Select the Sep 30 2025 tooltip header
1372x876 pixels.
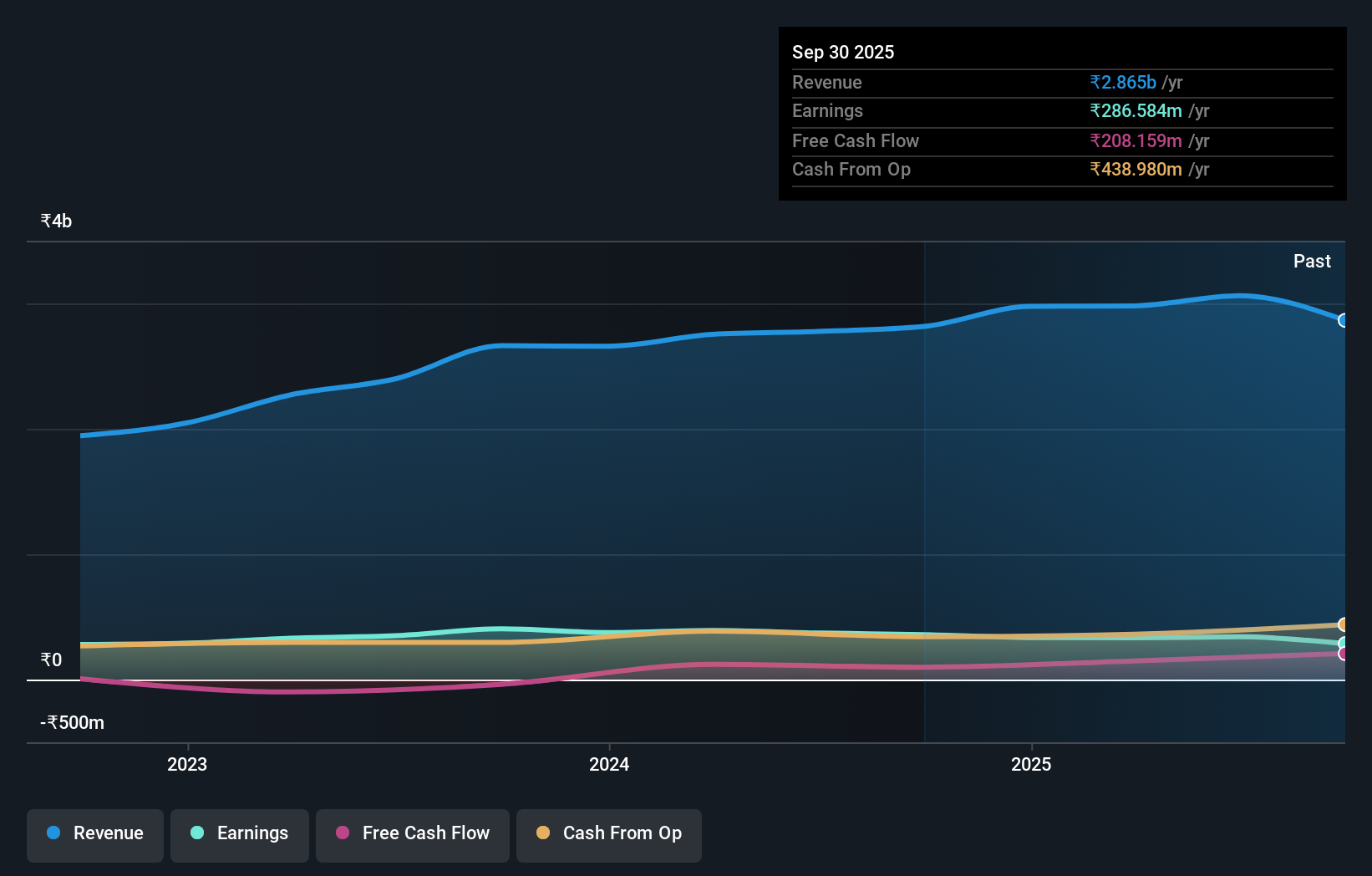coord(843,52)
